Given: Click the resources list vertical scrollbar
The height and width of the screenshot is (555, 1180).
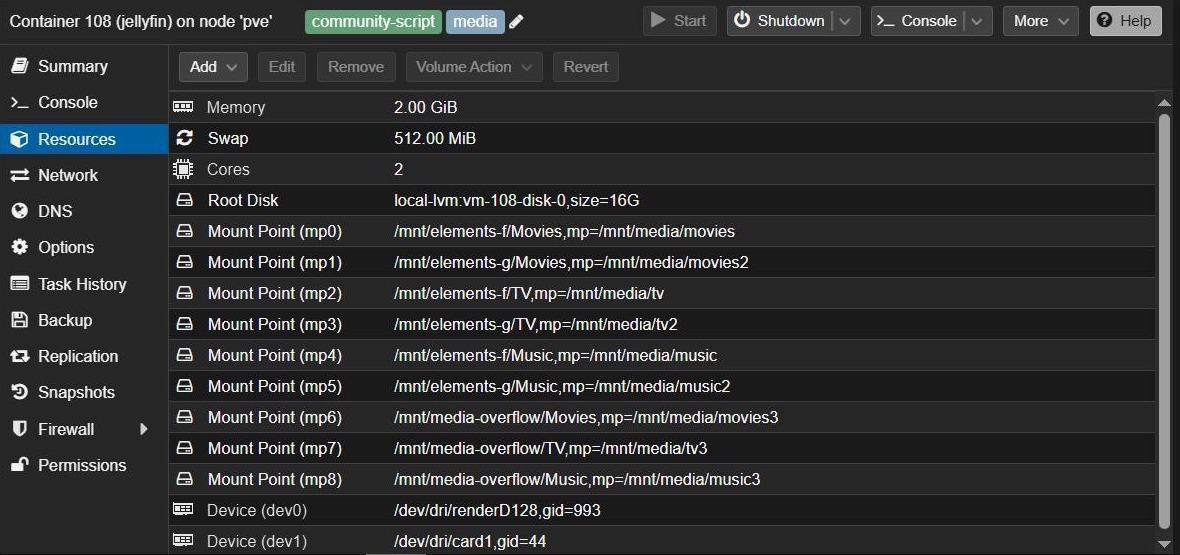Looking at the screenshot, I should [x=1165, y=320].
